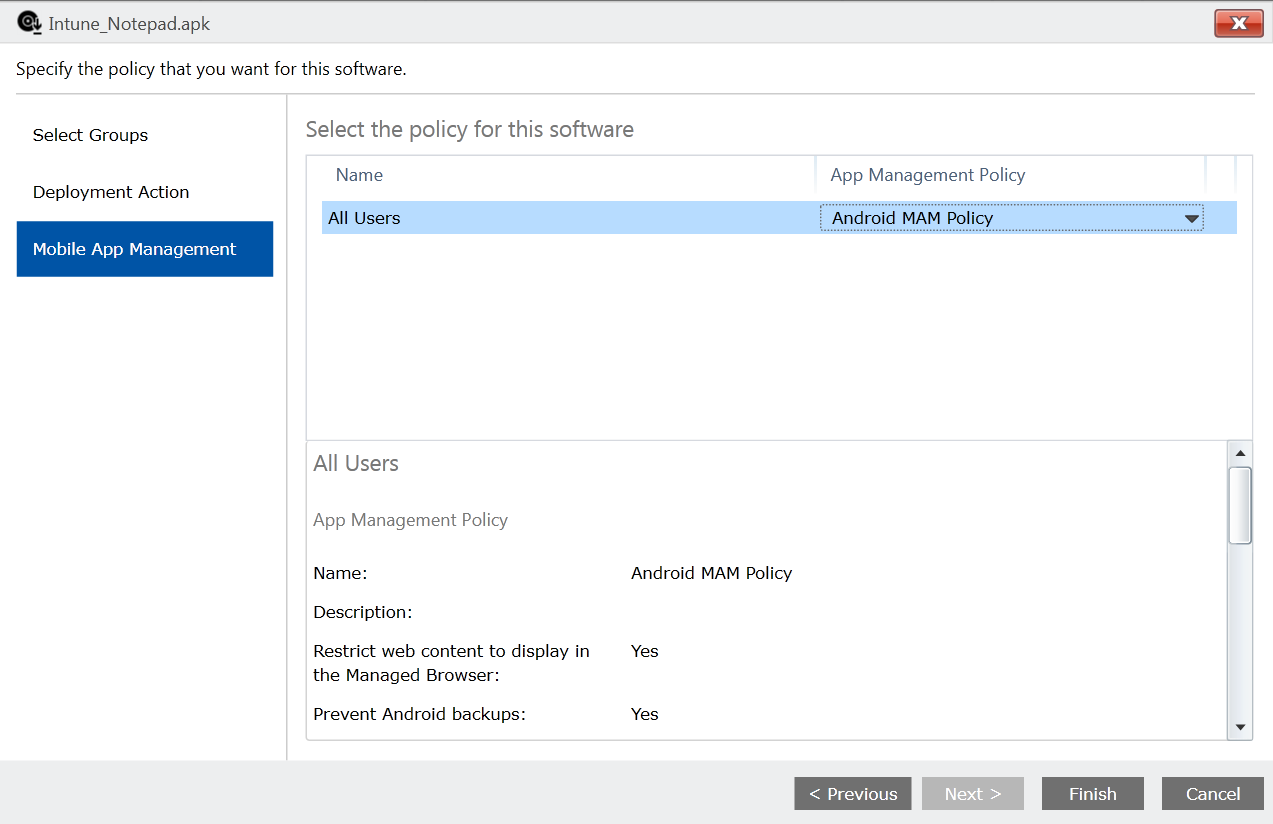Go to the Select Groups step
1273x824 pixels.
click(90, 135)
